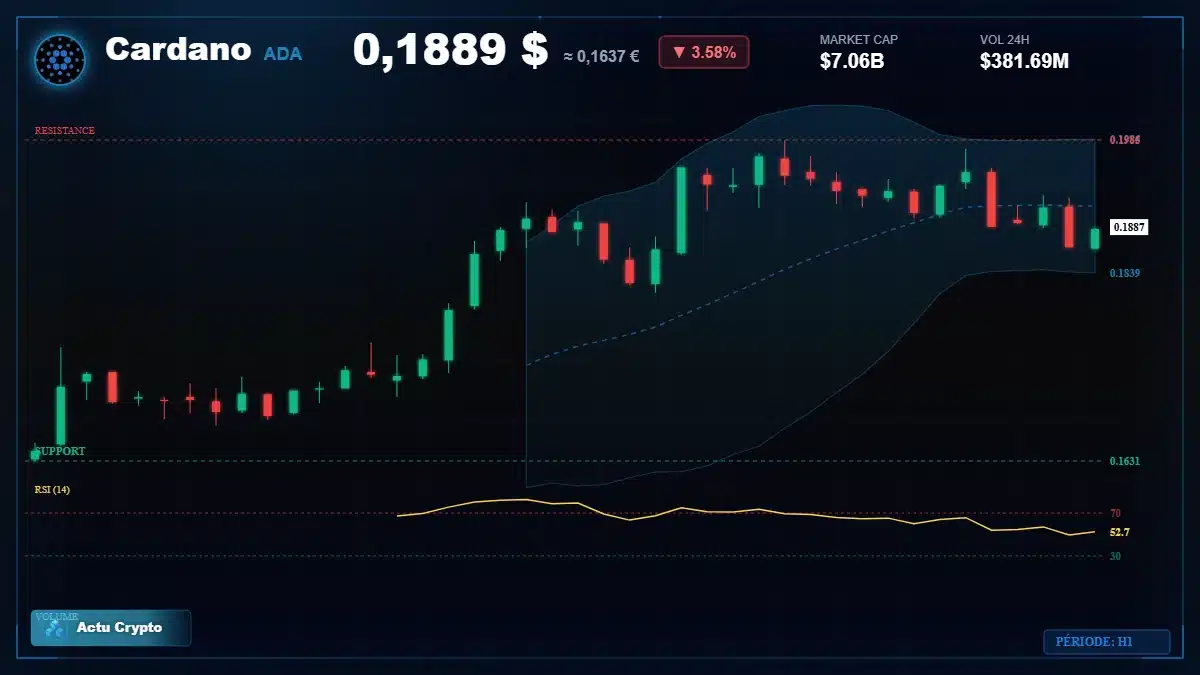Click the ADA ticker symbol
The height and width of the screenshot is (675, 1200).
tap(283, 54)
